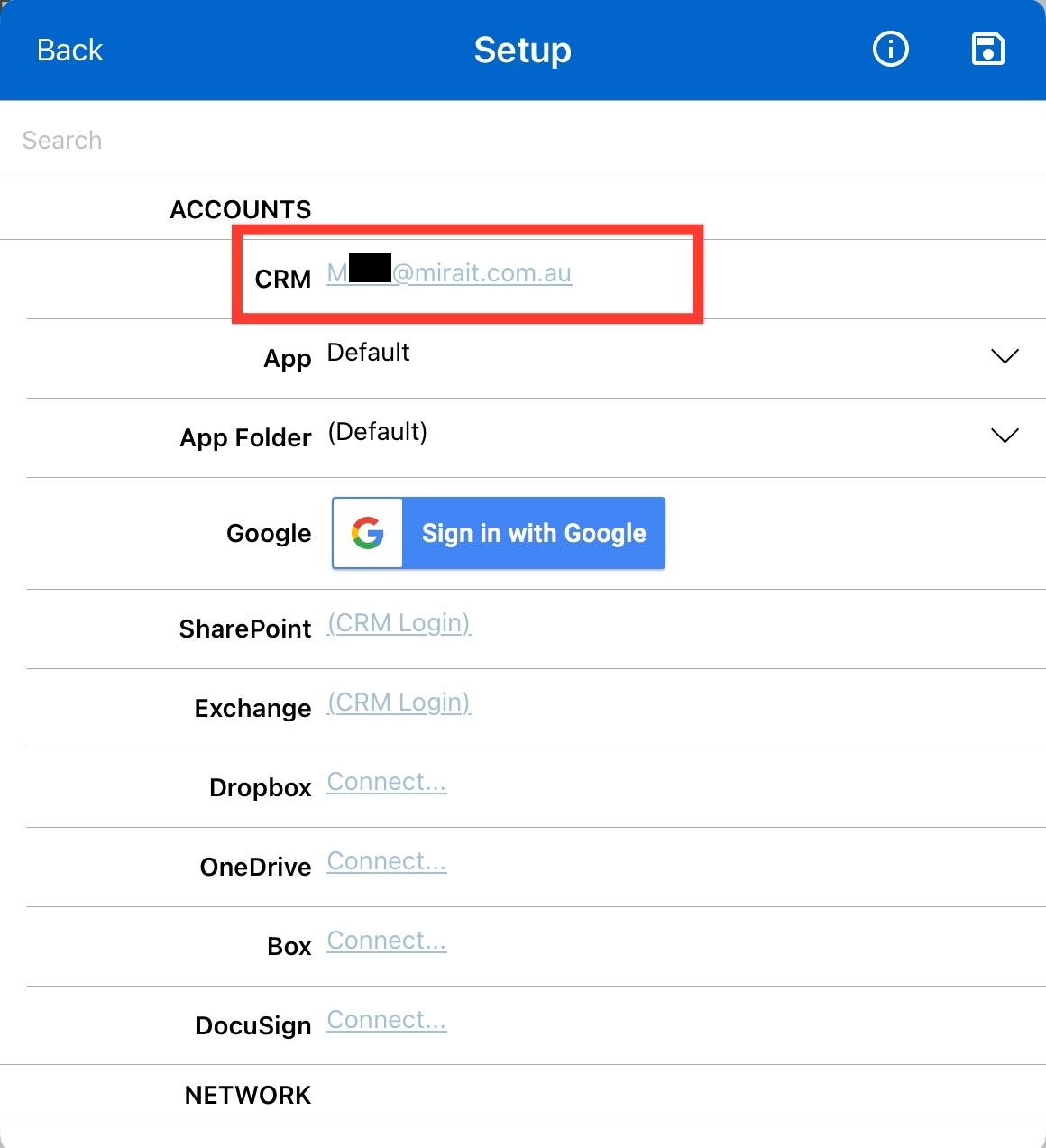Click the DocuSign row label
Image resolution: width=1046 pixels, height=1148 pixels.
point(253,1026)
